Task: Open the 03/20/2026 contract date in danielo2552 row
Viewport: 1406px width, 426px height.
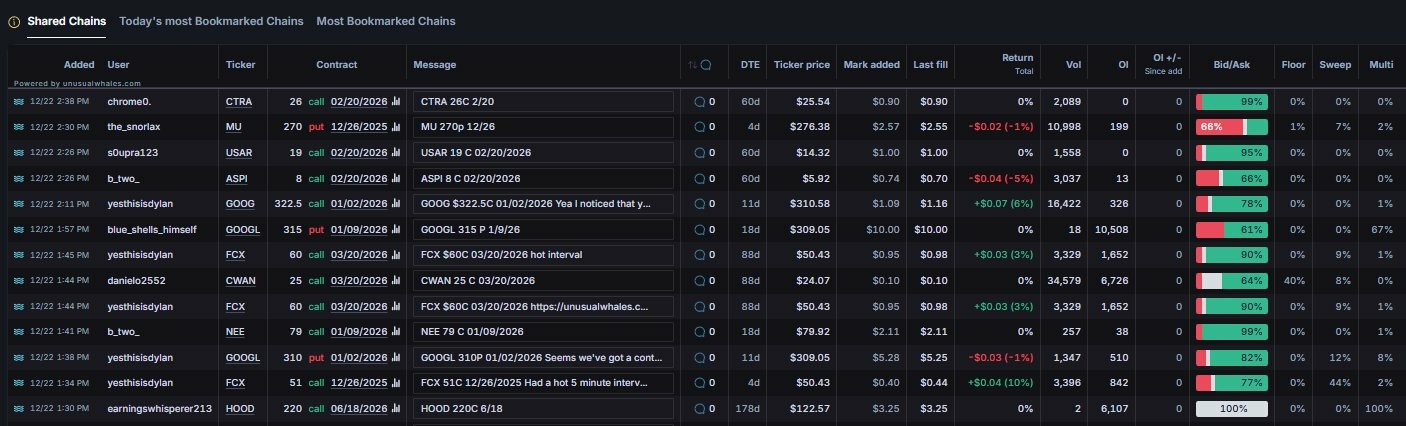Action: point(358,280)
